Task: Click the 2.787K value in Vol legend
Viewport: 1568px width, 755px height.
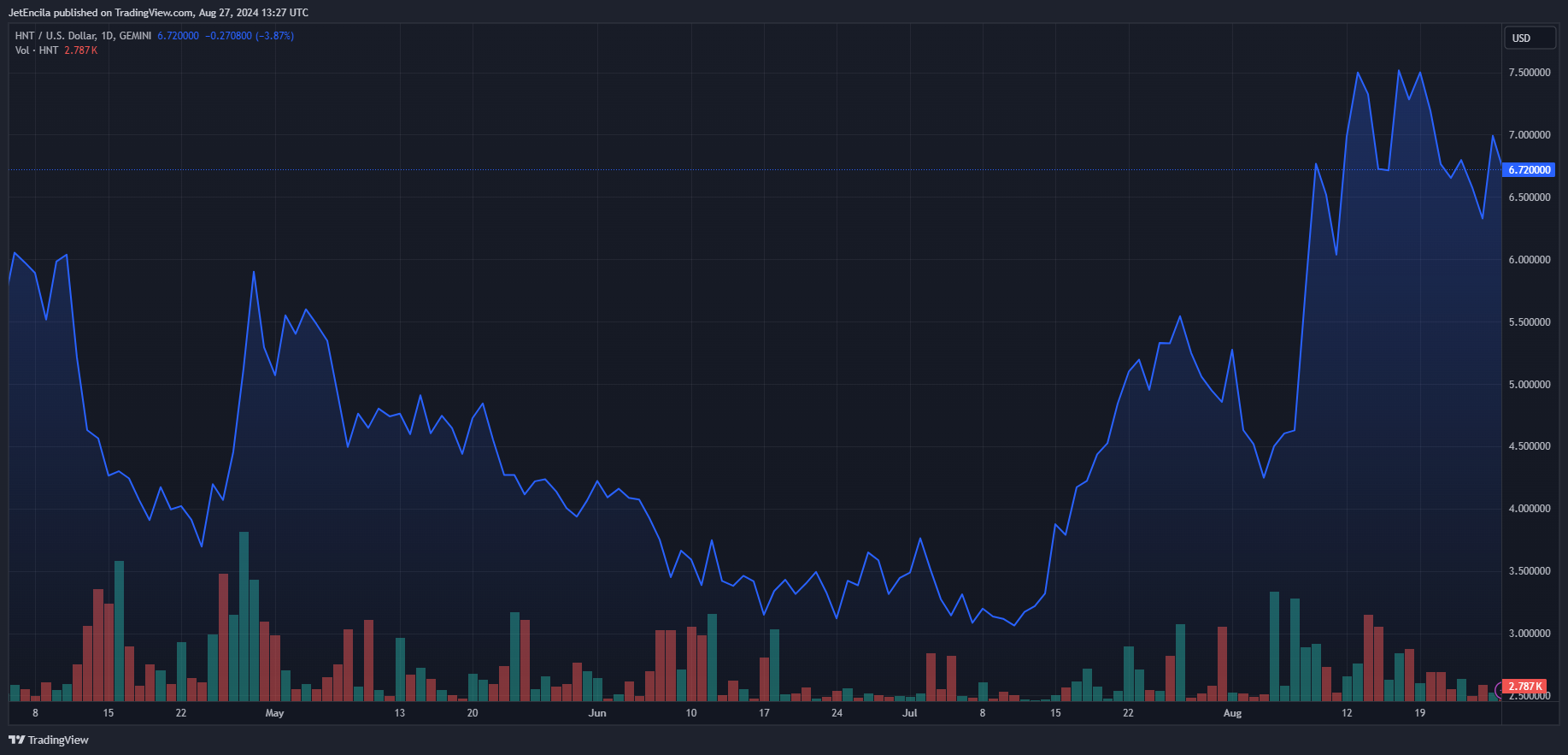Action: pyautogui.click(x=81, y=50)
